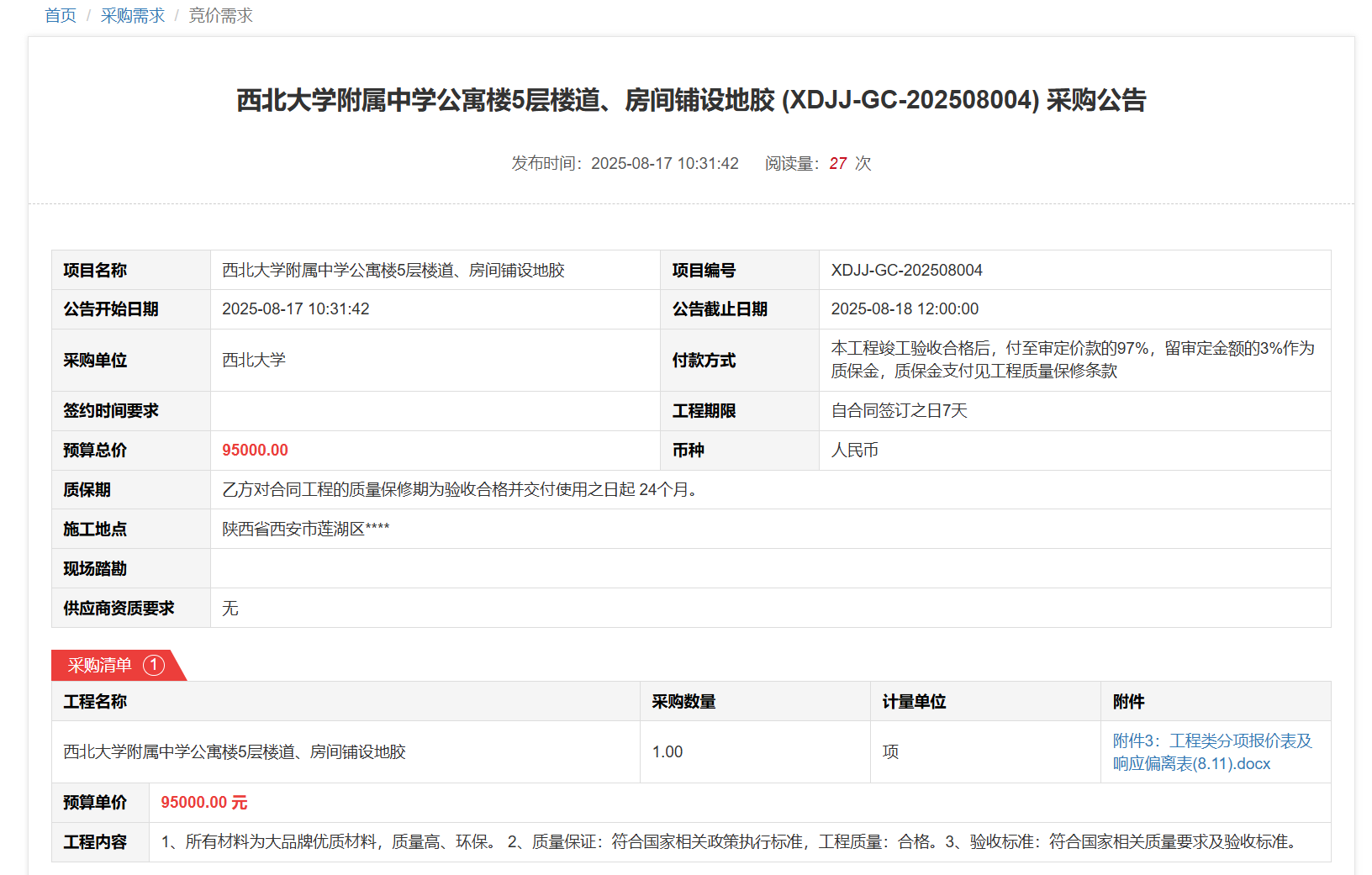Select the project number XDJJ-GC-202508004 cell
Viewport: 1372px width, 875px height.
tap(906, 270)
